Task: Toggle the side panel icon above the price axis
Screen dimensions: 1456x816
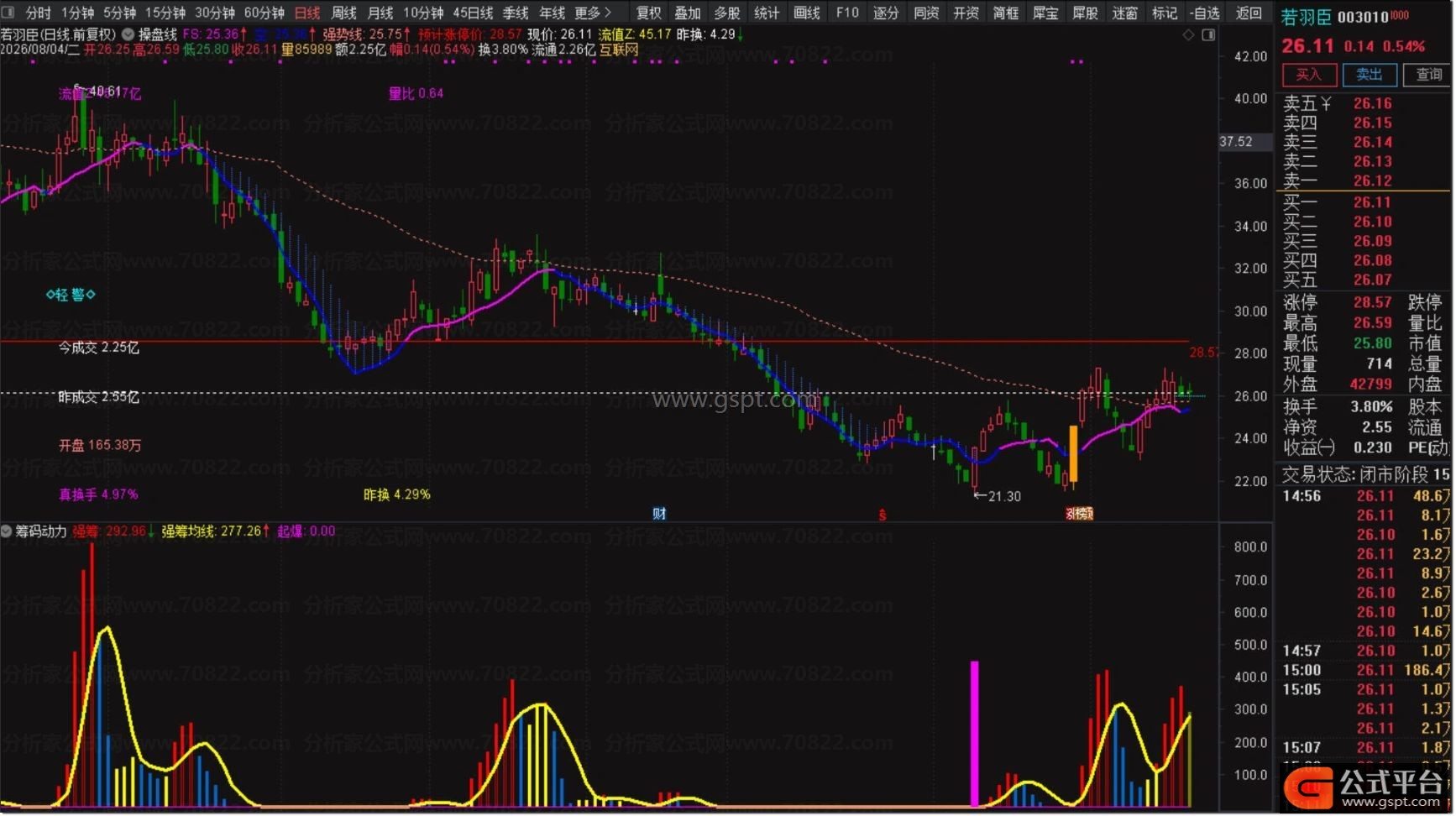Action: coord(1208,34)
